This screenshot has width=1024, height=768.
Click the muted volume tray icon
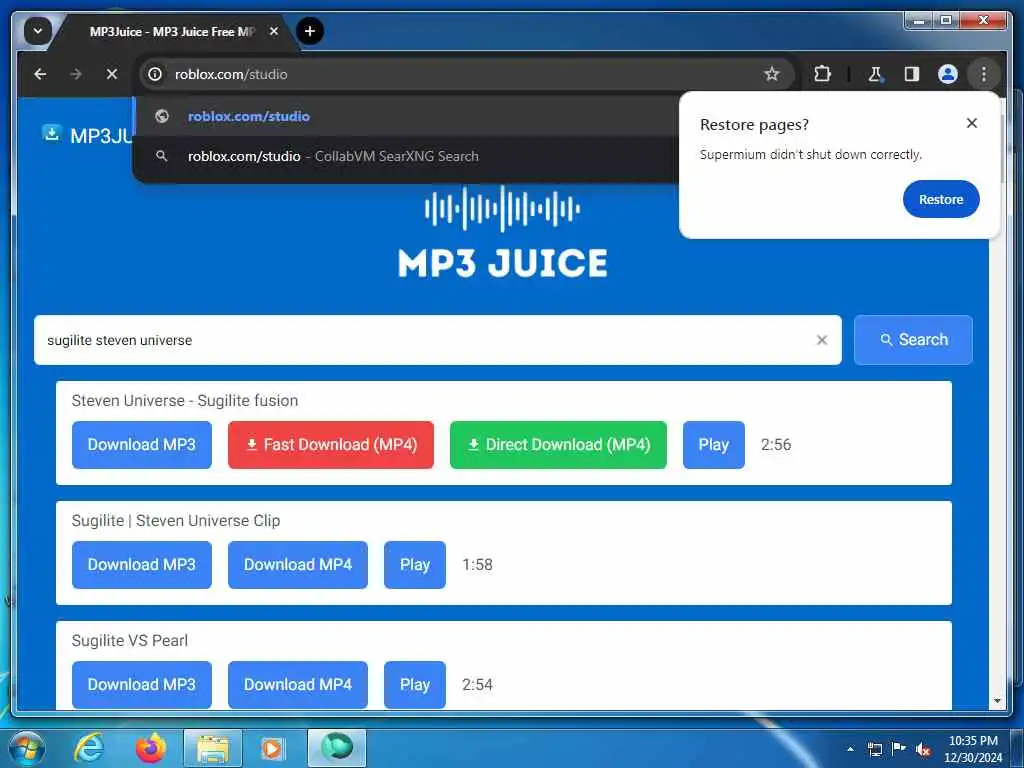(923, 749)
